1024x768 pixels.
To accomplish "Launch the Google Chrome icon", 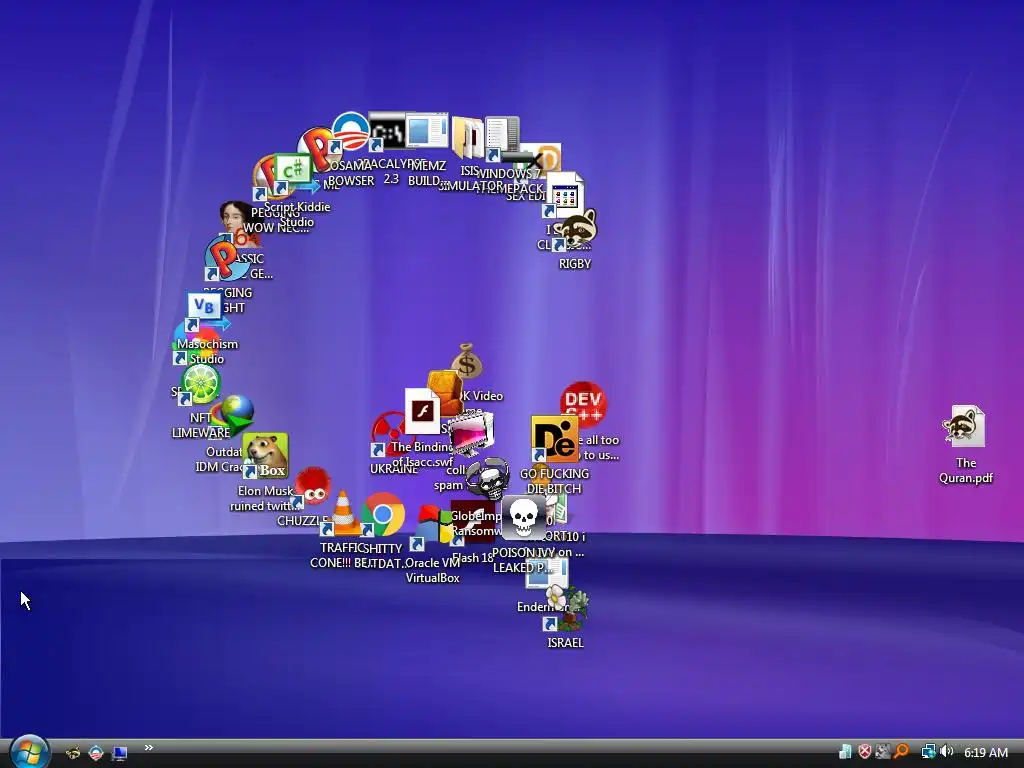I will tap(383, 515).
